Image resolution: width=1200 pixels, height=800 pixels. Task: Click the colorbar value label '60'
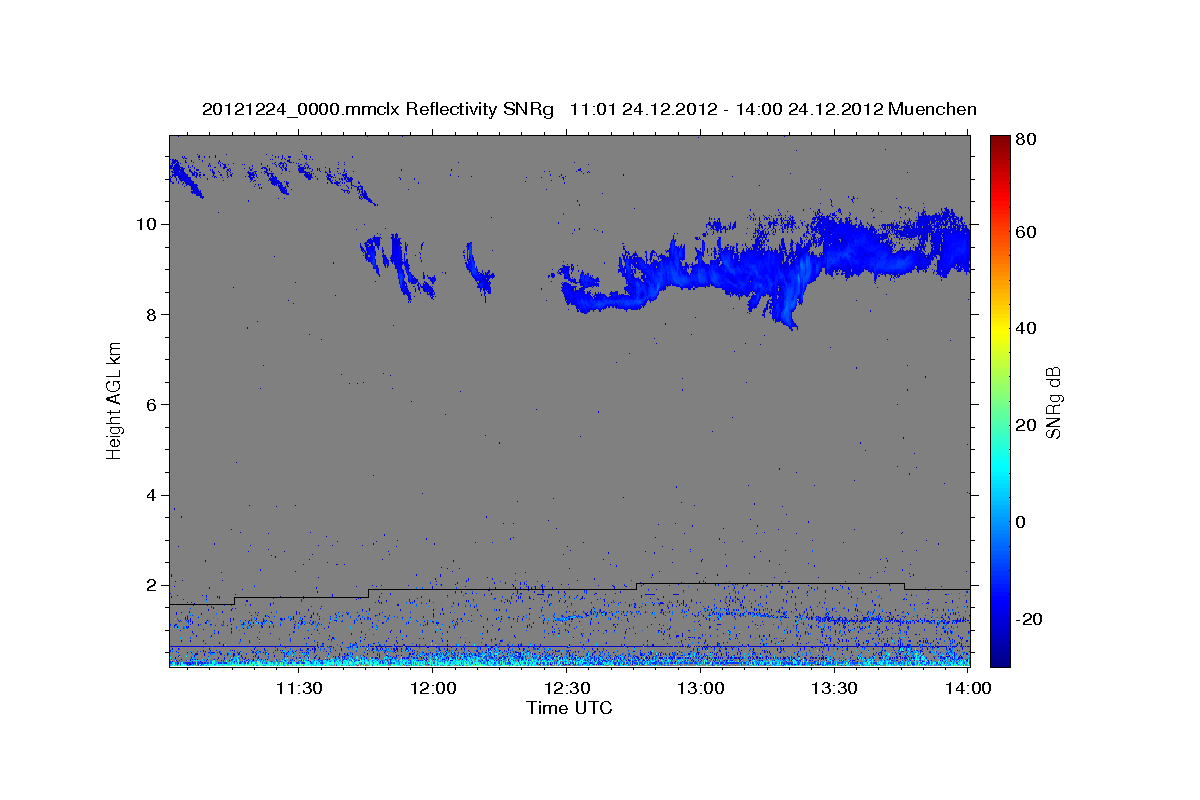coord(1026,232)
